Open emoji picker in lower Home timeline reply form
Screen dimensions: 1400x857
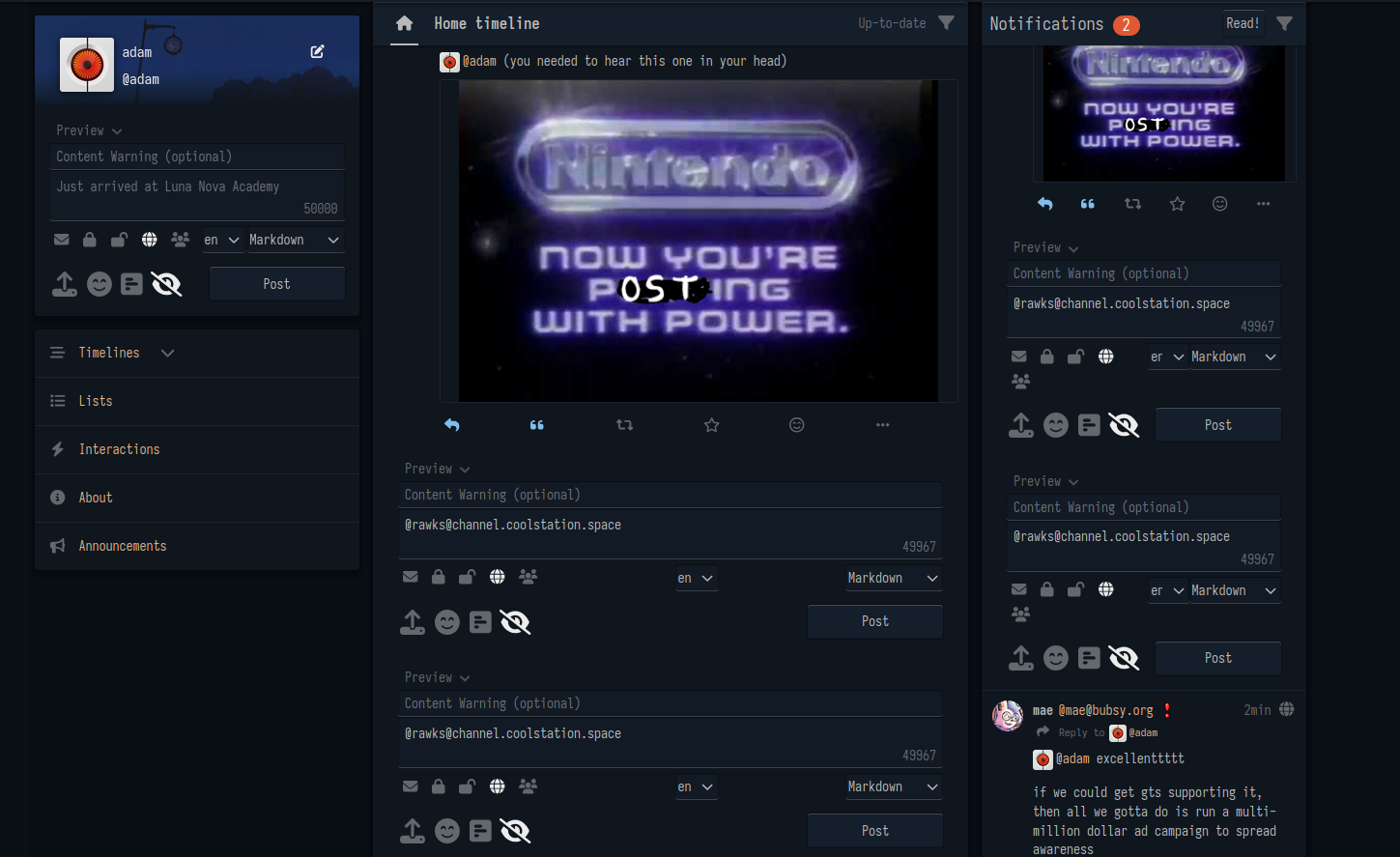pos(447,831)
